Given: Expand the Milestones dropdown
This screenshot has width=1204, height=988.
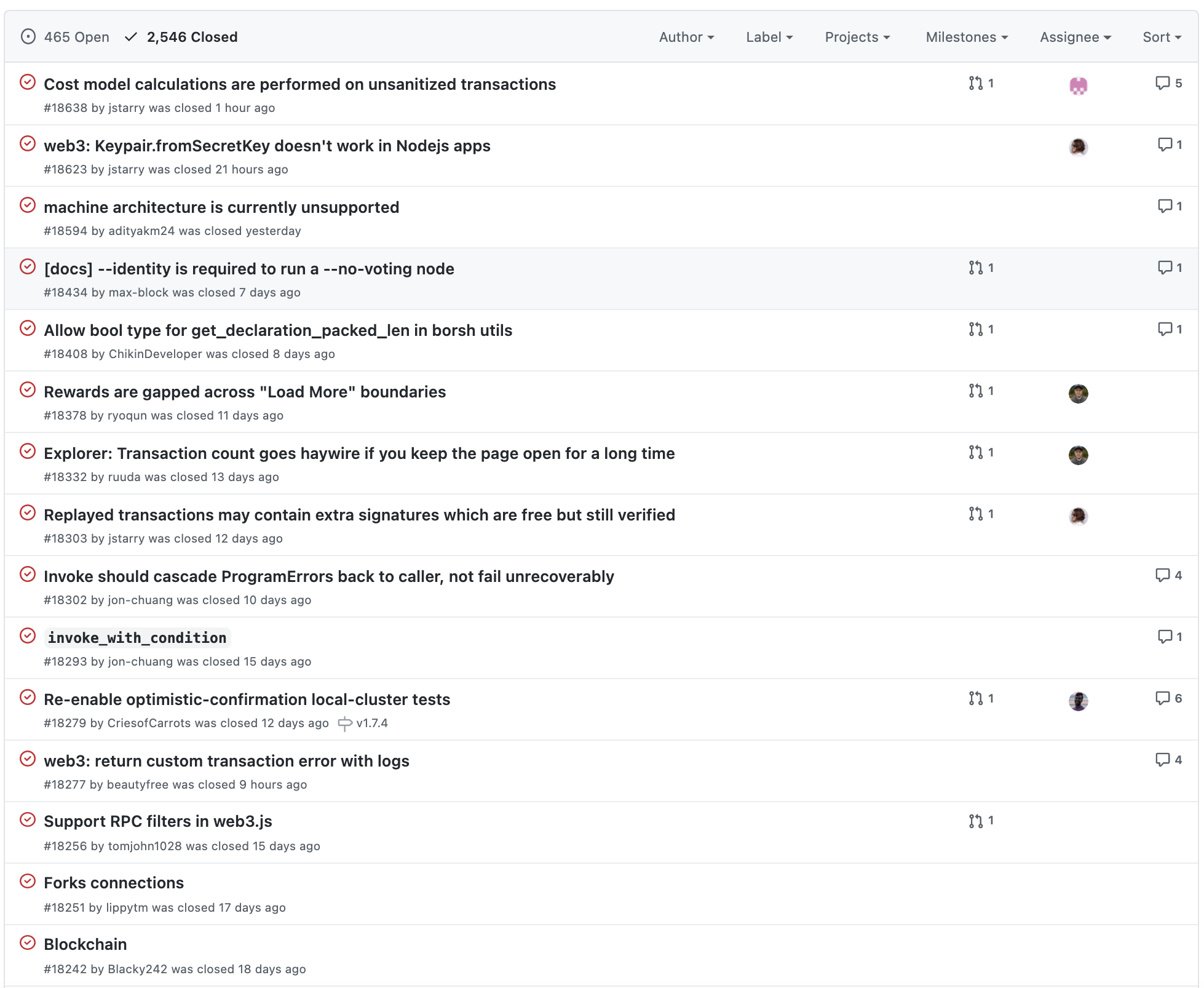Looking at the screenshot, I should (x=966, y=37).
